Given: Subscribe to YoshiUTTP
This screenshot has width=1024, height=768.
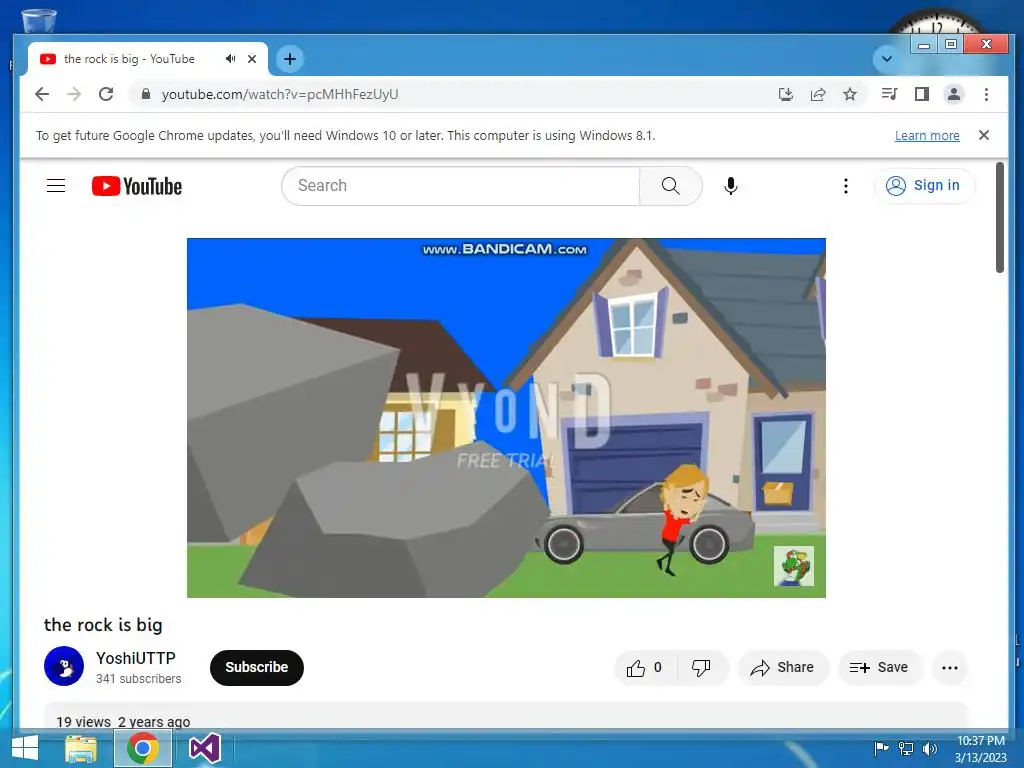Looking at the screenshot, I should point(257,667).
